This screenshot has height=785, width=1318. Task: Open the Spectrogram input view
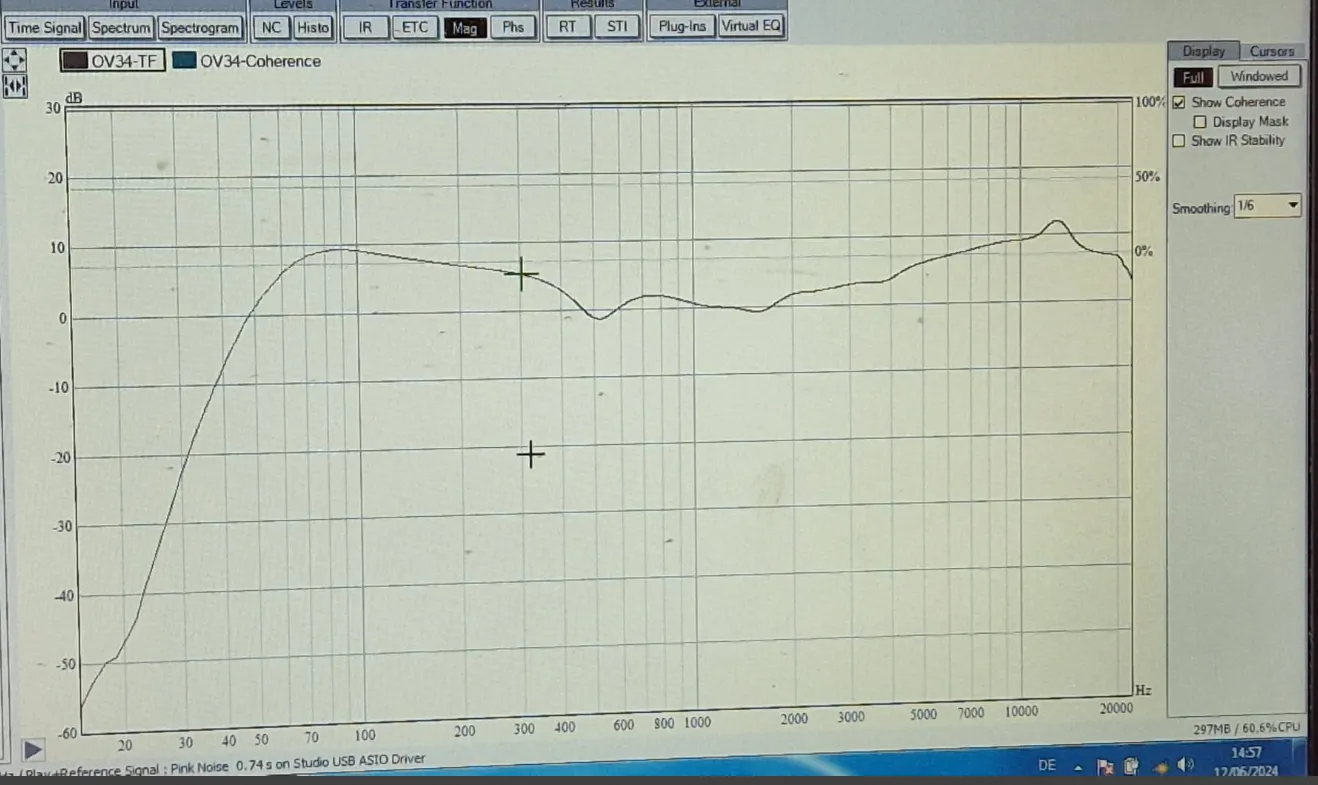click(x=200, y=28)
